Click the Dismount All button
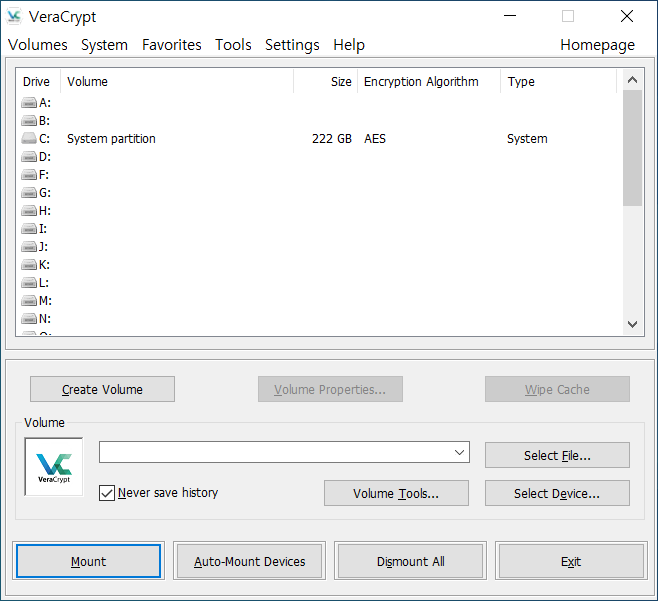This screenshot has height=601, width=658. tap(410, 561)
